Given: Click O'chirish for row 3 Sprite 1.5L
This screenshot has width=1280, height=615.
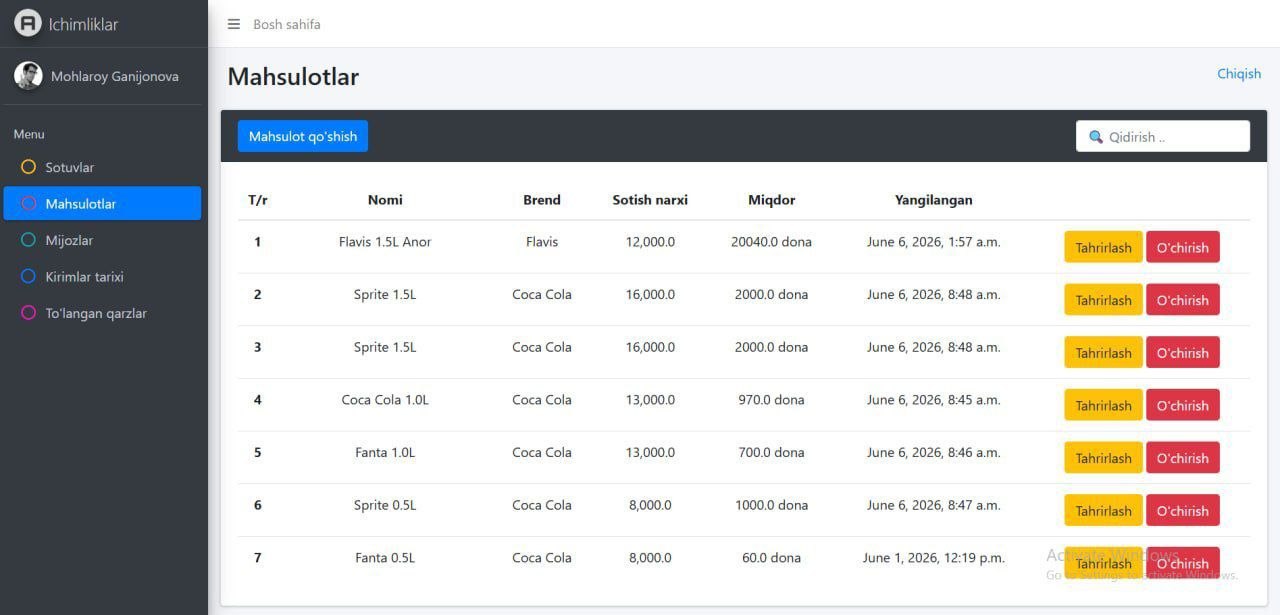Looking at the screenshot, I should click(1183, 353).
